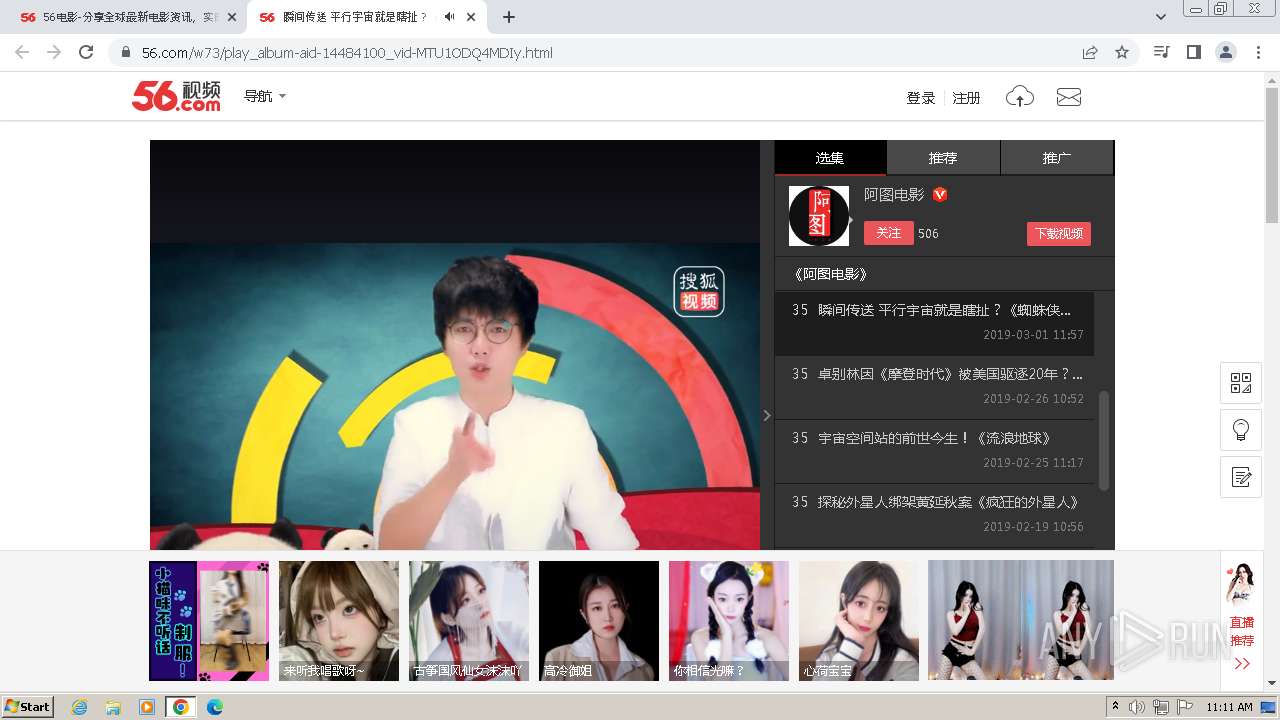Click the video player area
Viewport: 1280px width, 720px height.
click(455, 345)
